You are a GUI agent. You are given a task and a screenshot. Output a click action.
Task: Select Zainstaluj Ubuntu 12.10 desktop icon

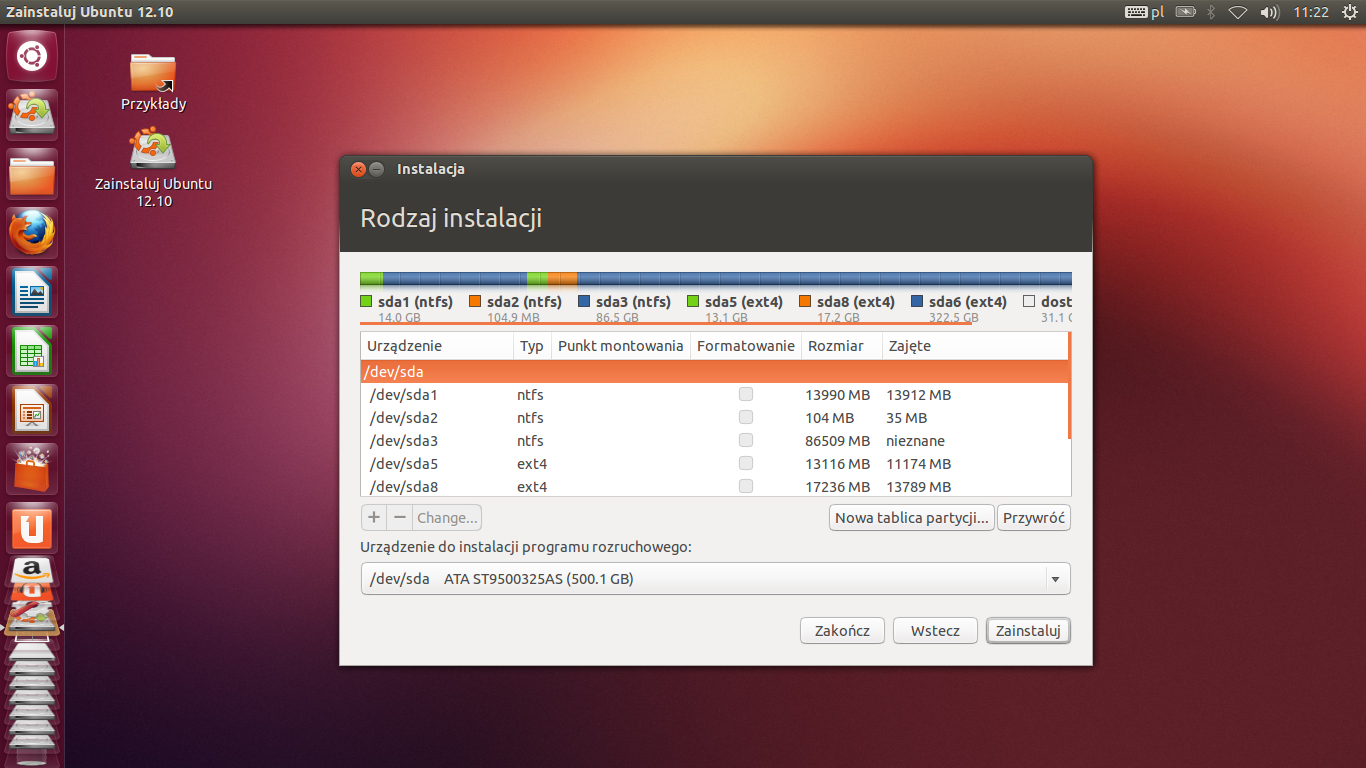click(153, 168)
